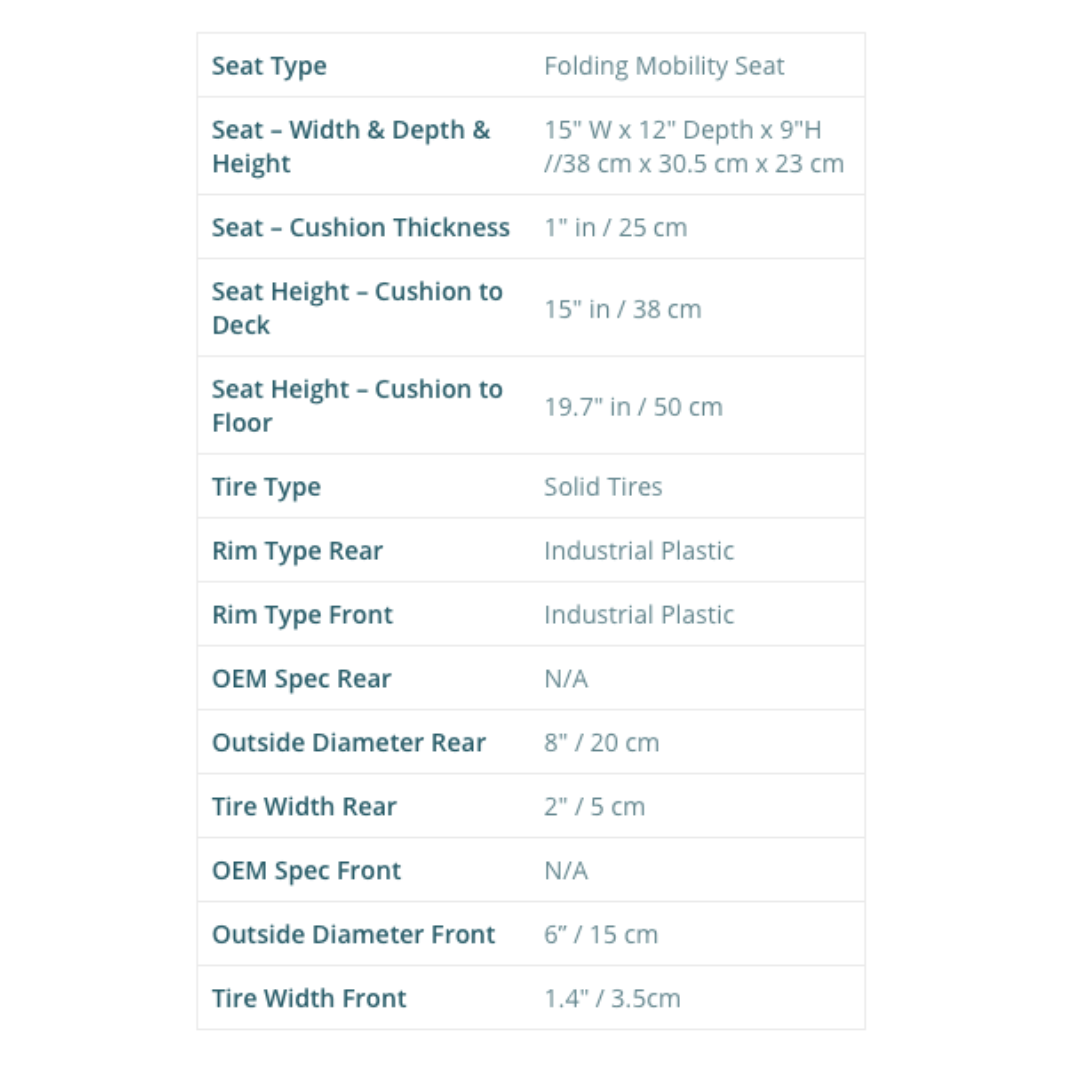This screenshot has height=1080, width=1080.
Task: Select the 1.4" / 3.5cm tire width value
Action: [x=612, y=999]
